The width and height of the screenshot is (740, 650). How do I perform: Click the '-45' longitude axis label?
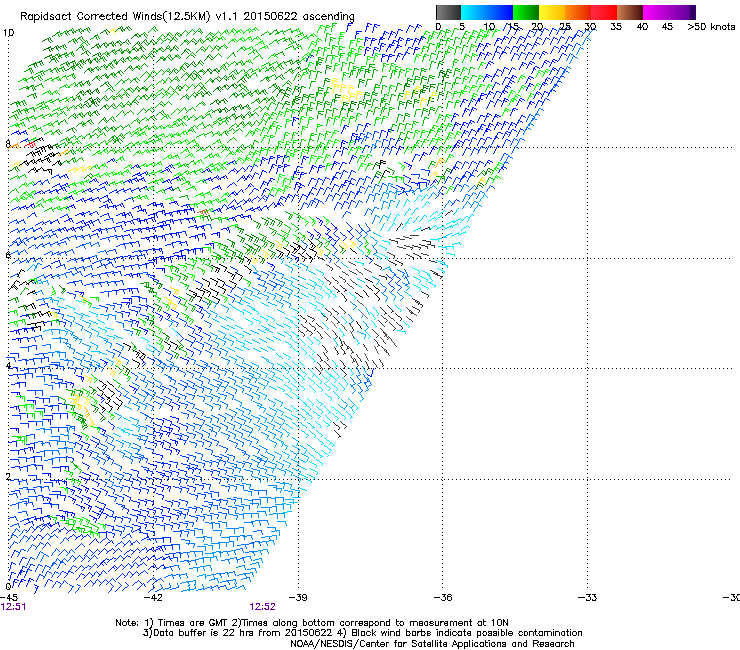[9, 597]
